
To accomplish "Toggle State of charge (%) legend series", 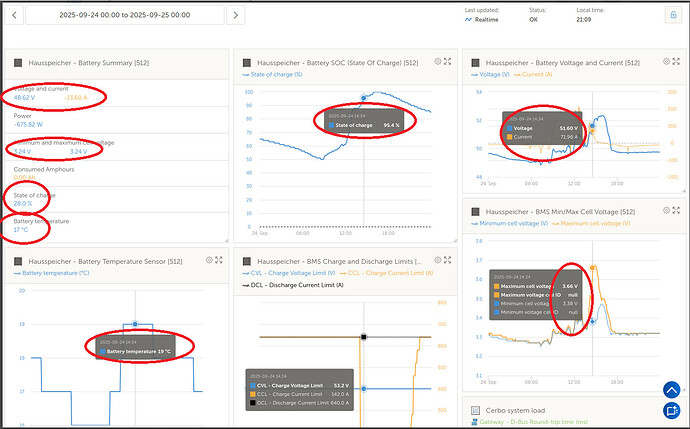I will pos(272,75).
